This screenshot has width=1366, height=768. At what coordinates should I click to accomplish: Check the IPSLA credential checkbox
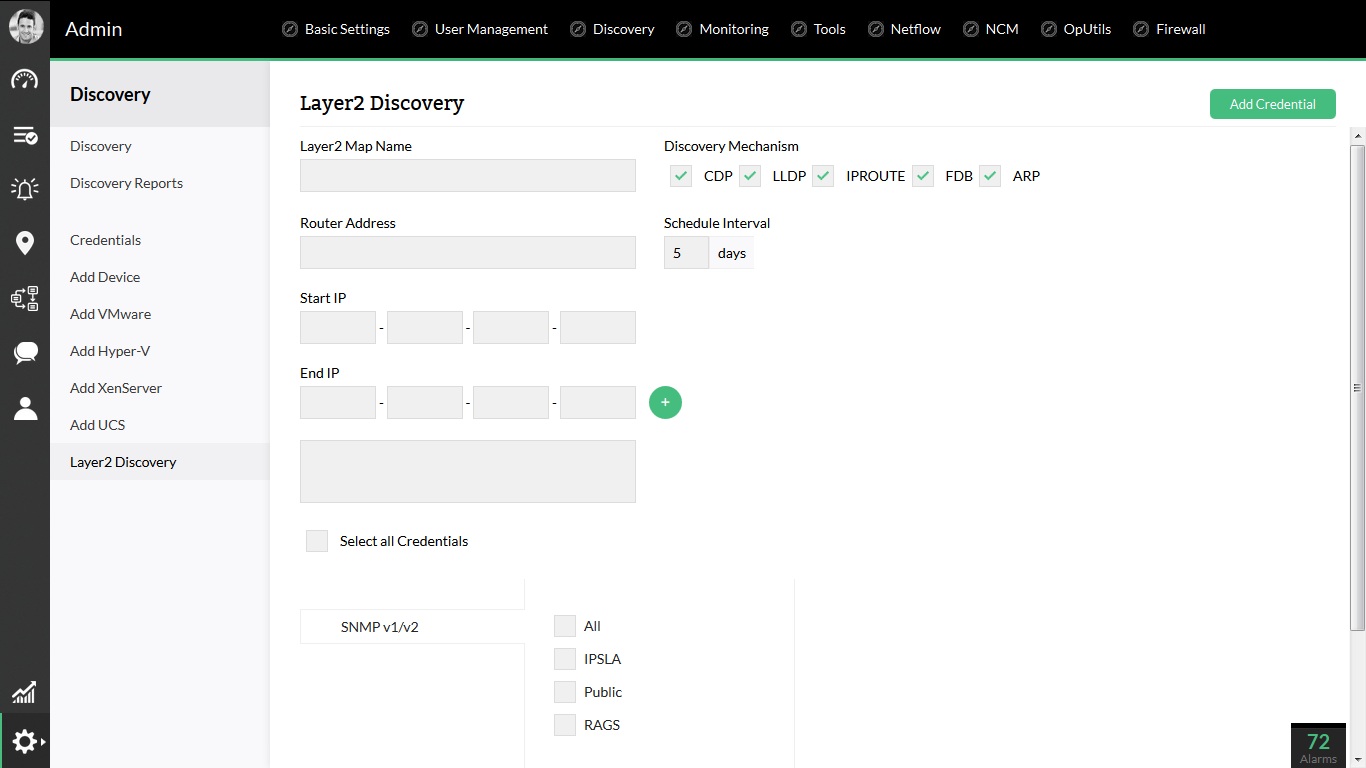coord(565,659)
